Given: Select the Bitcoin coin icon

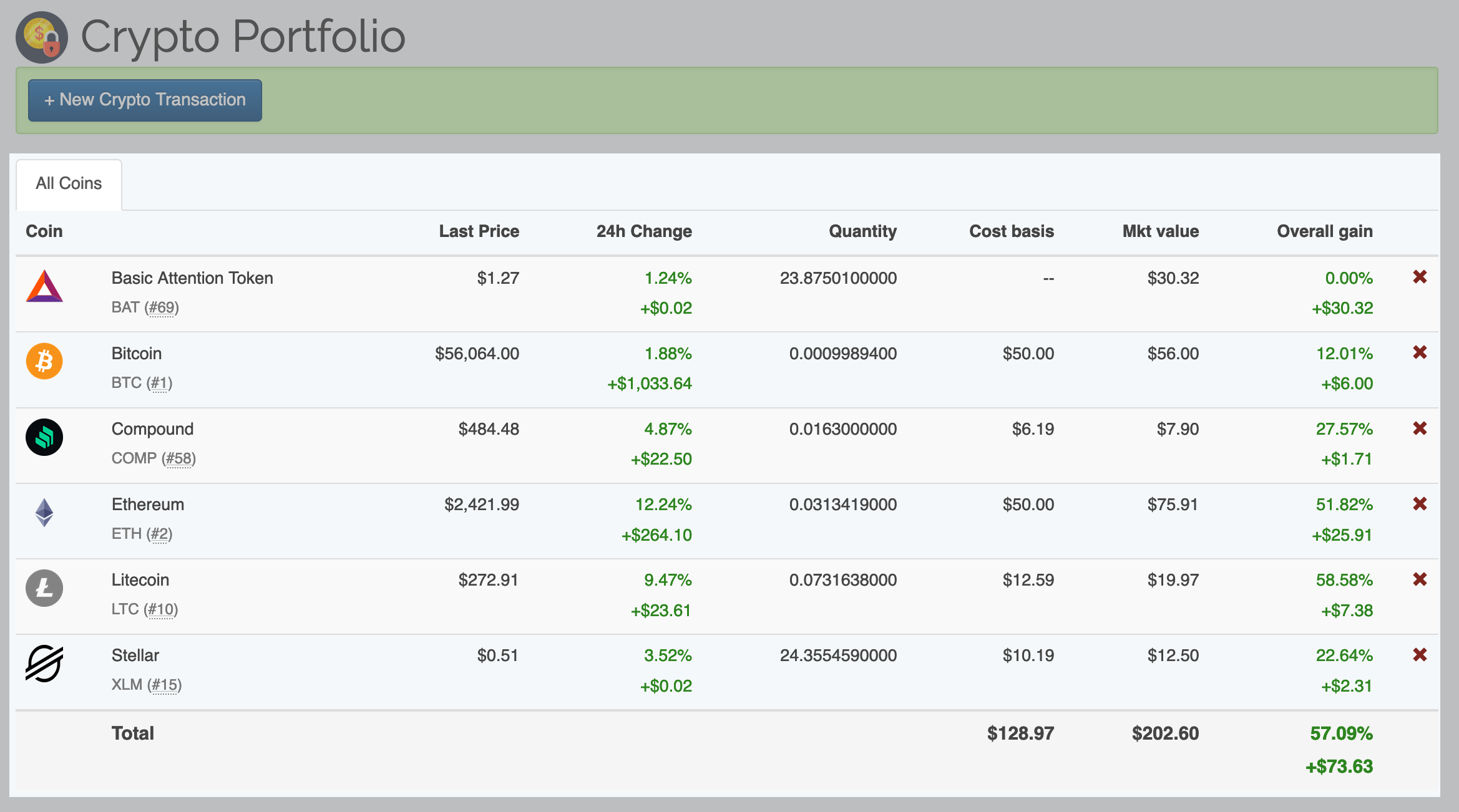Looking at the screenshot, I should pyautogui.click(x=44, y=361).
